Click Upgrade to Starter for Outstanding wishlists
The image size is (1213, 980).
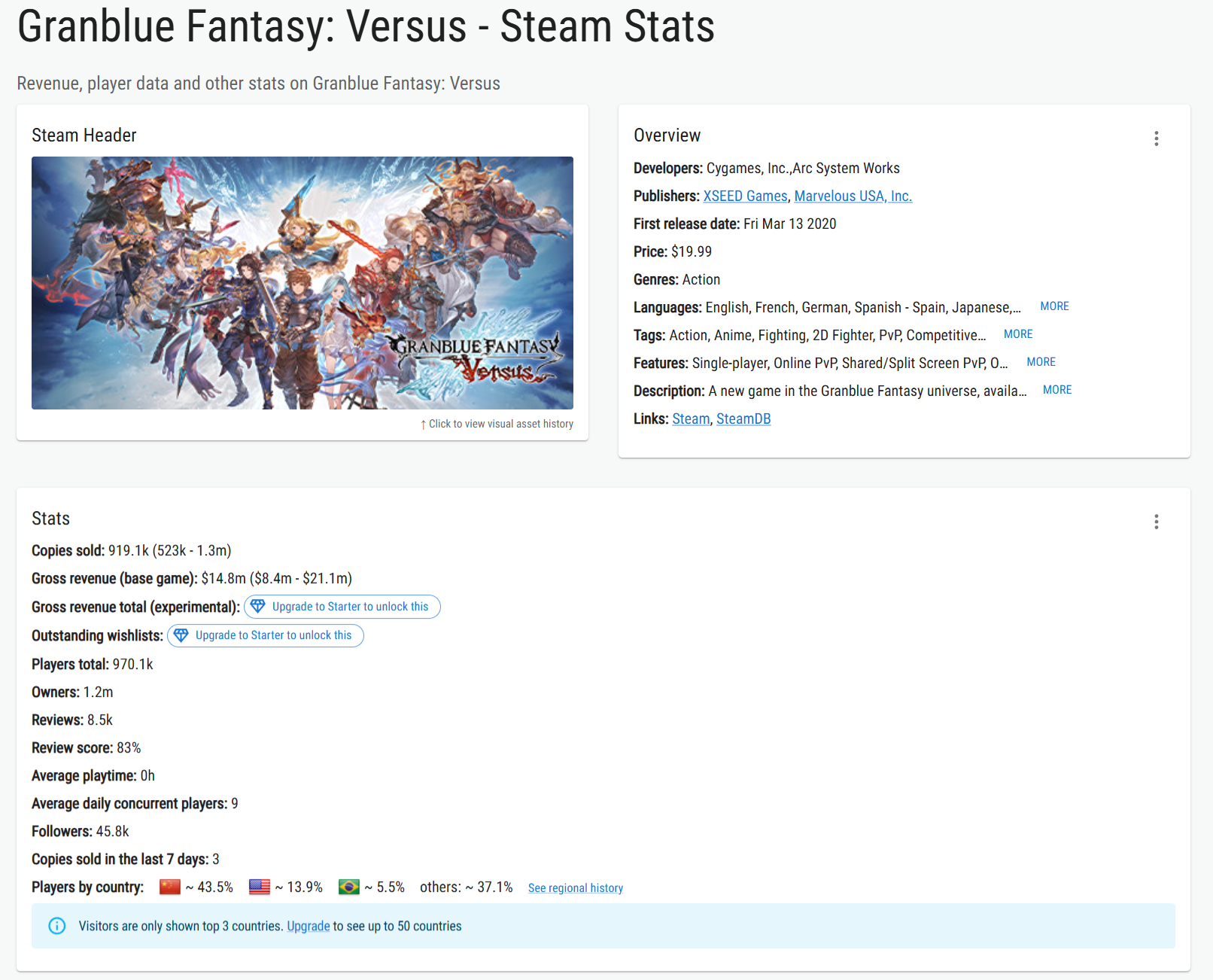pyautogui.click(x=266, y=635)
